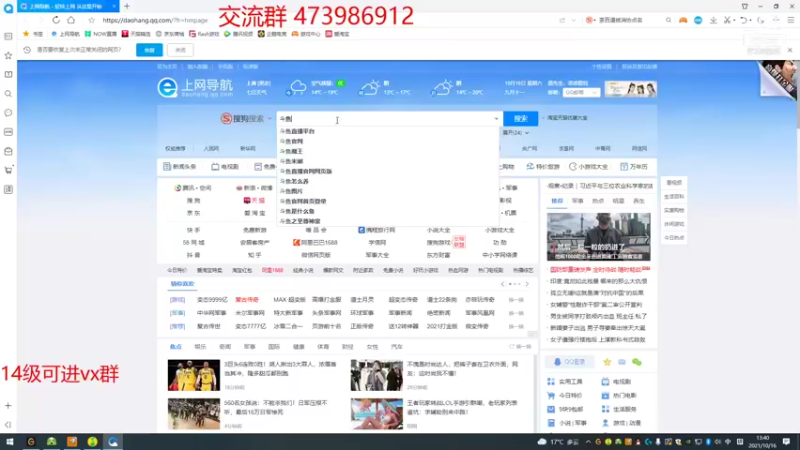Open the 小游戏大全 link with the icon
Viewport: 800px width, 450px height.
tap(588, 167)
